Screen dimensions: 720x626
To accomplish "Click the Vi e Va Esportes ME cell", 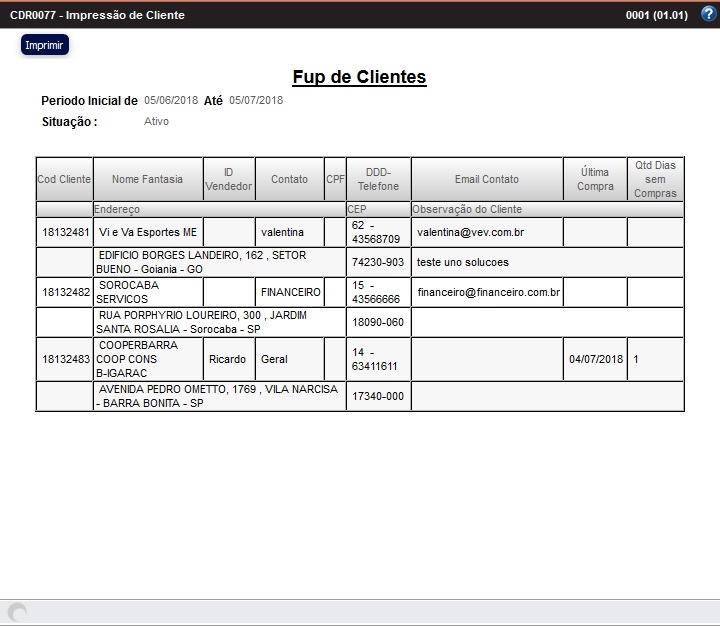I will [148, 232].
